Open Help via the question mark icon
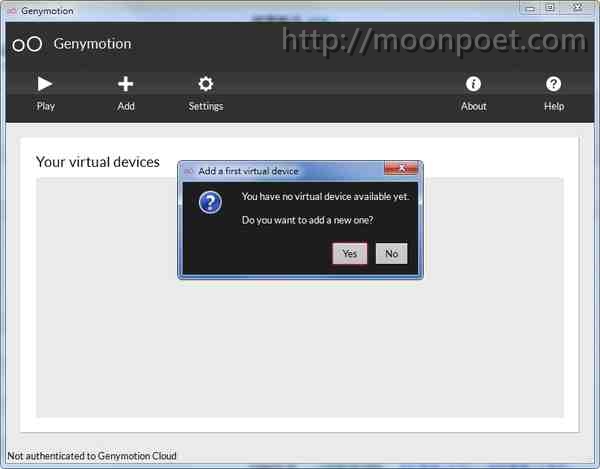This screenshot has height=469, width=600. pos(554,84)
